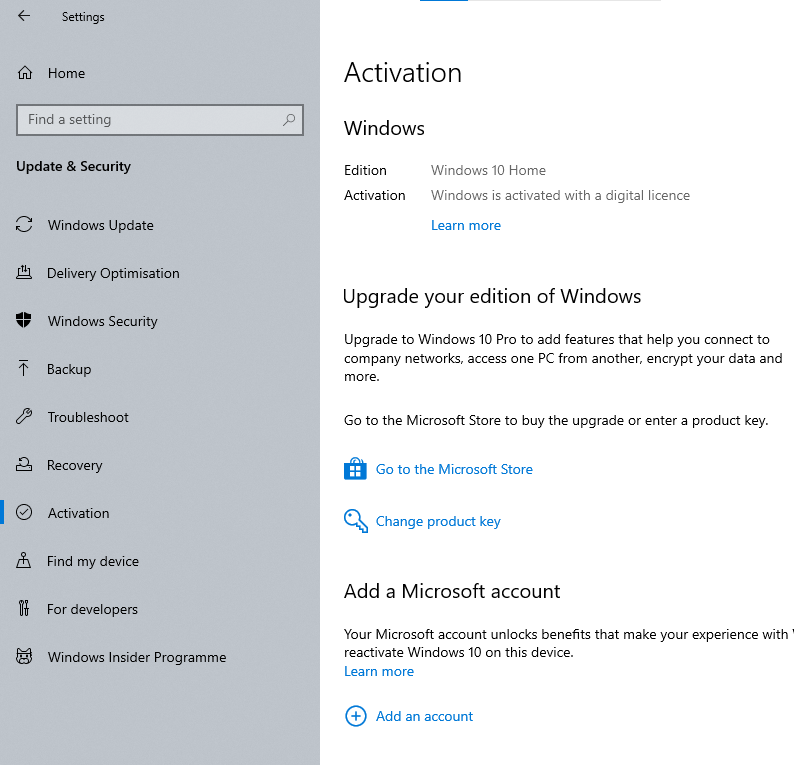Screen dimensions: 794x765
Task: Click the Windows Update refresh icon
Action: [24, 224]
